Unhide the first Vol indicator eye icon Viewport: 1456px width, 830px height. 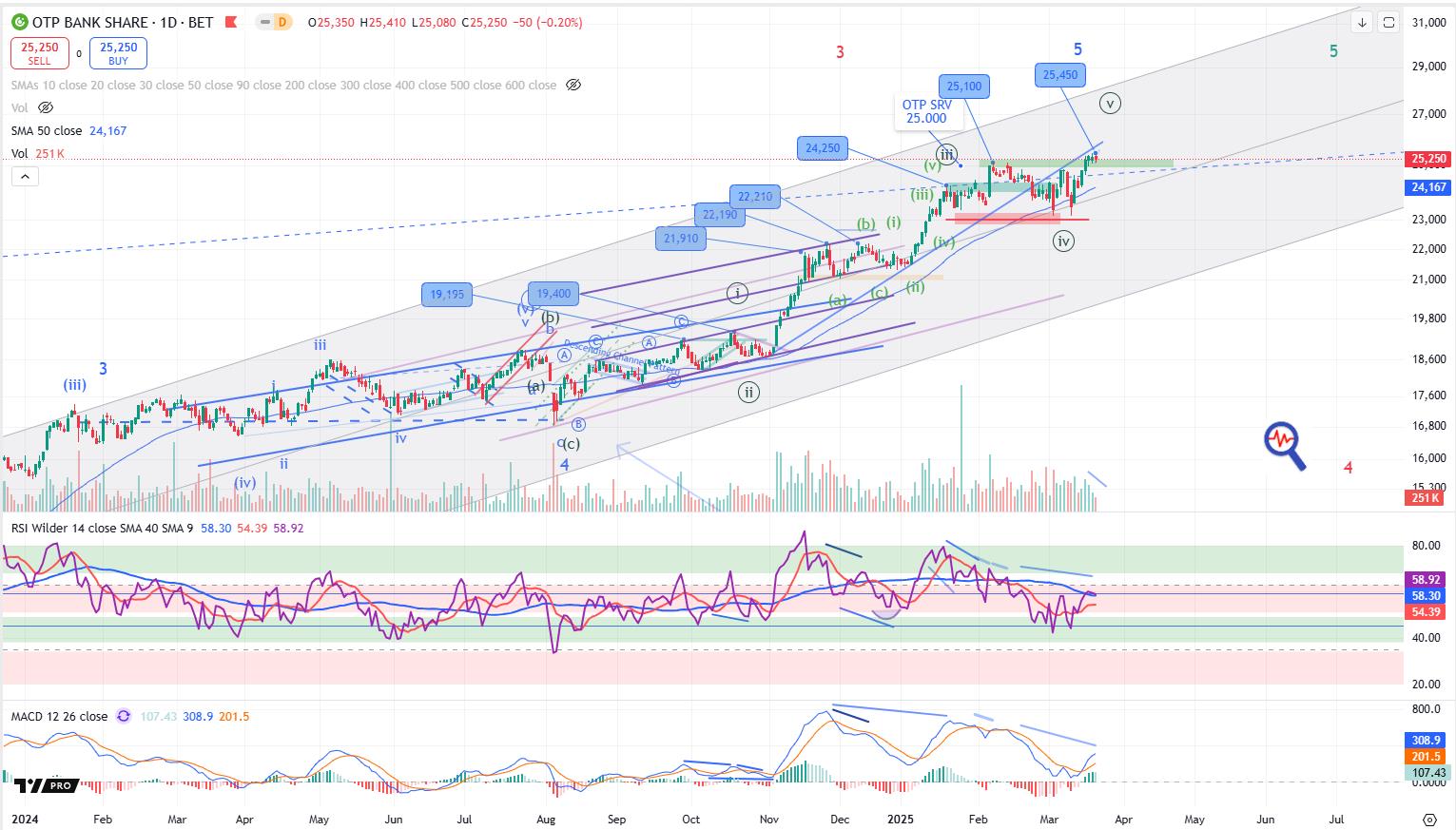click(46, 107)
